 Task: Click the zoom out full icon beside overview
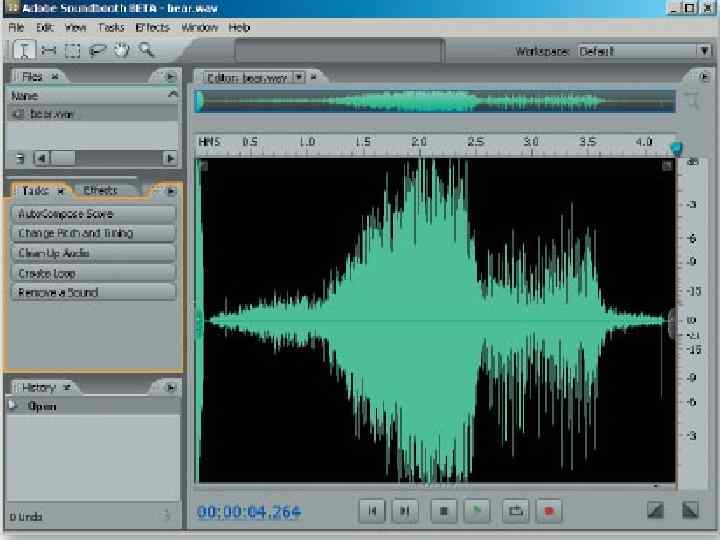693,100
